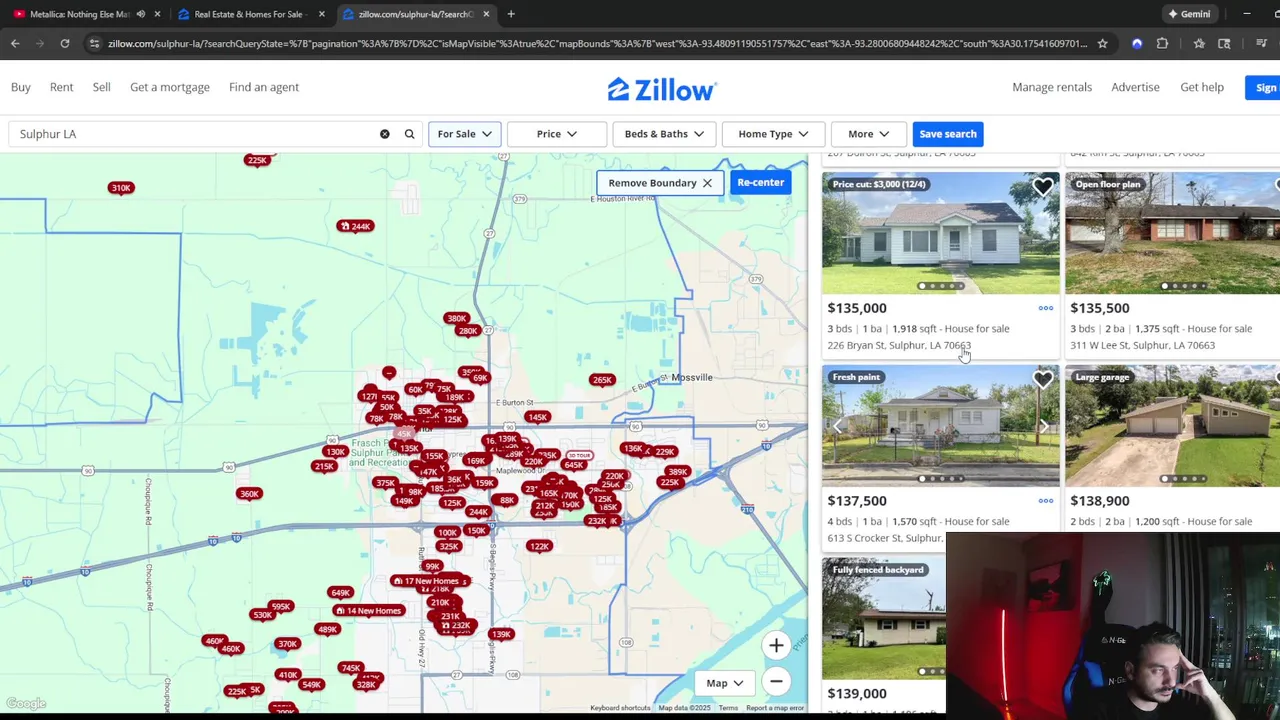
Task: Open the Beds & Baths filter
Action: pyautogui.click(x=664, y=134)
